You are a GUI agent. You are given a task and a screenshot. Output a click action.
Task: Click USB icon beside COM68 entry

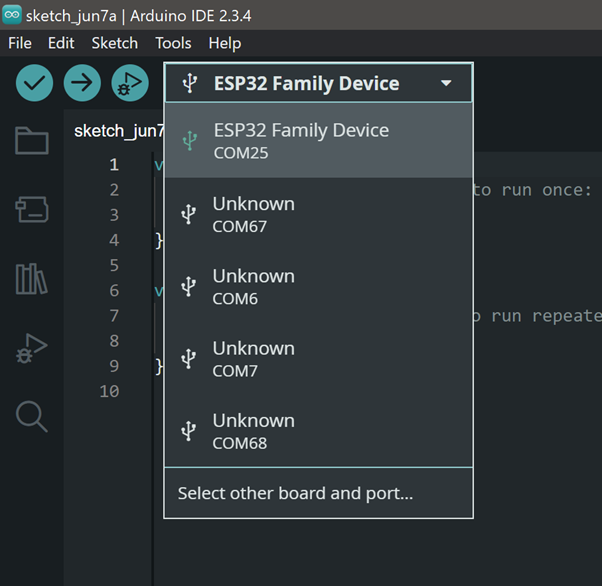point(189,431)
